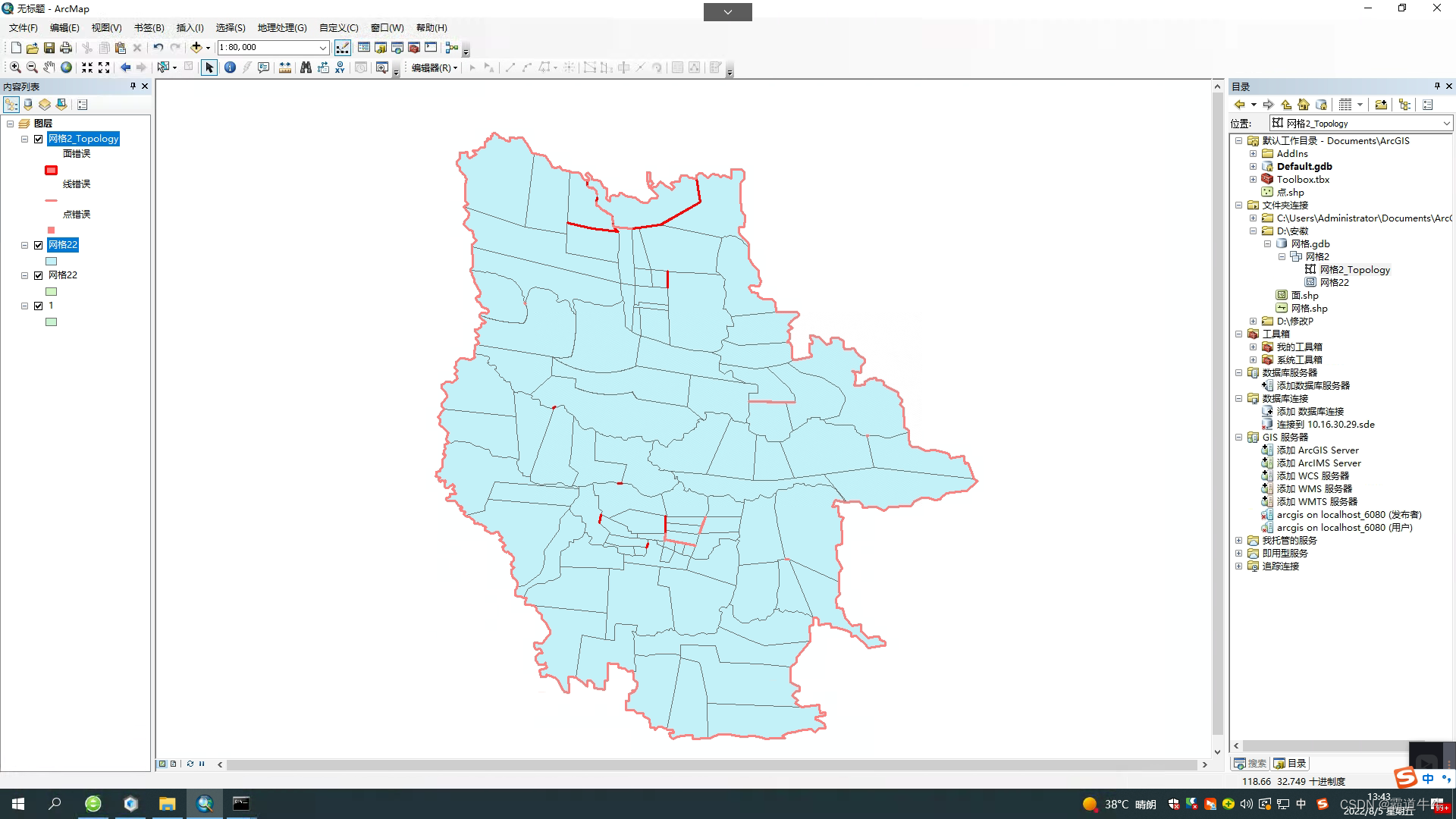Select the Identify tool
This screenshot has width=1456, height=819.
click(230, 67)
